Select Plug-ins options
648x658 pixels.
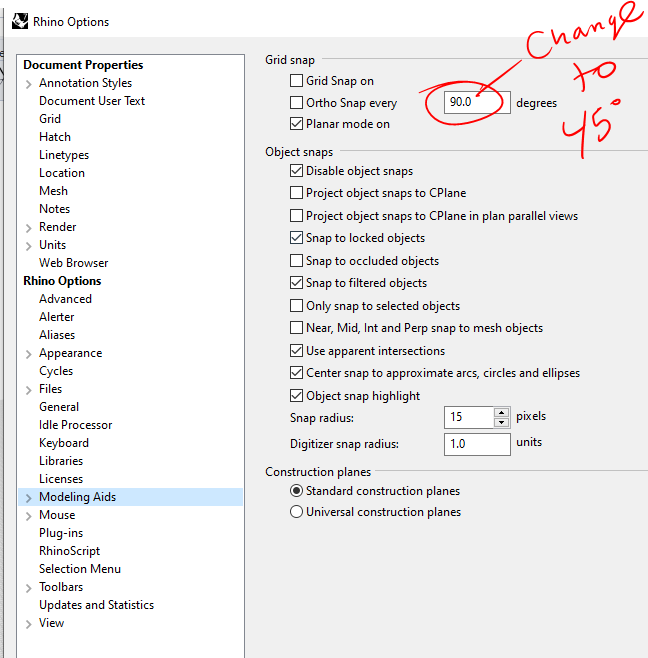click(61, 533)
